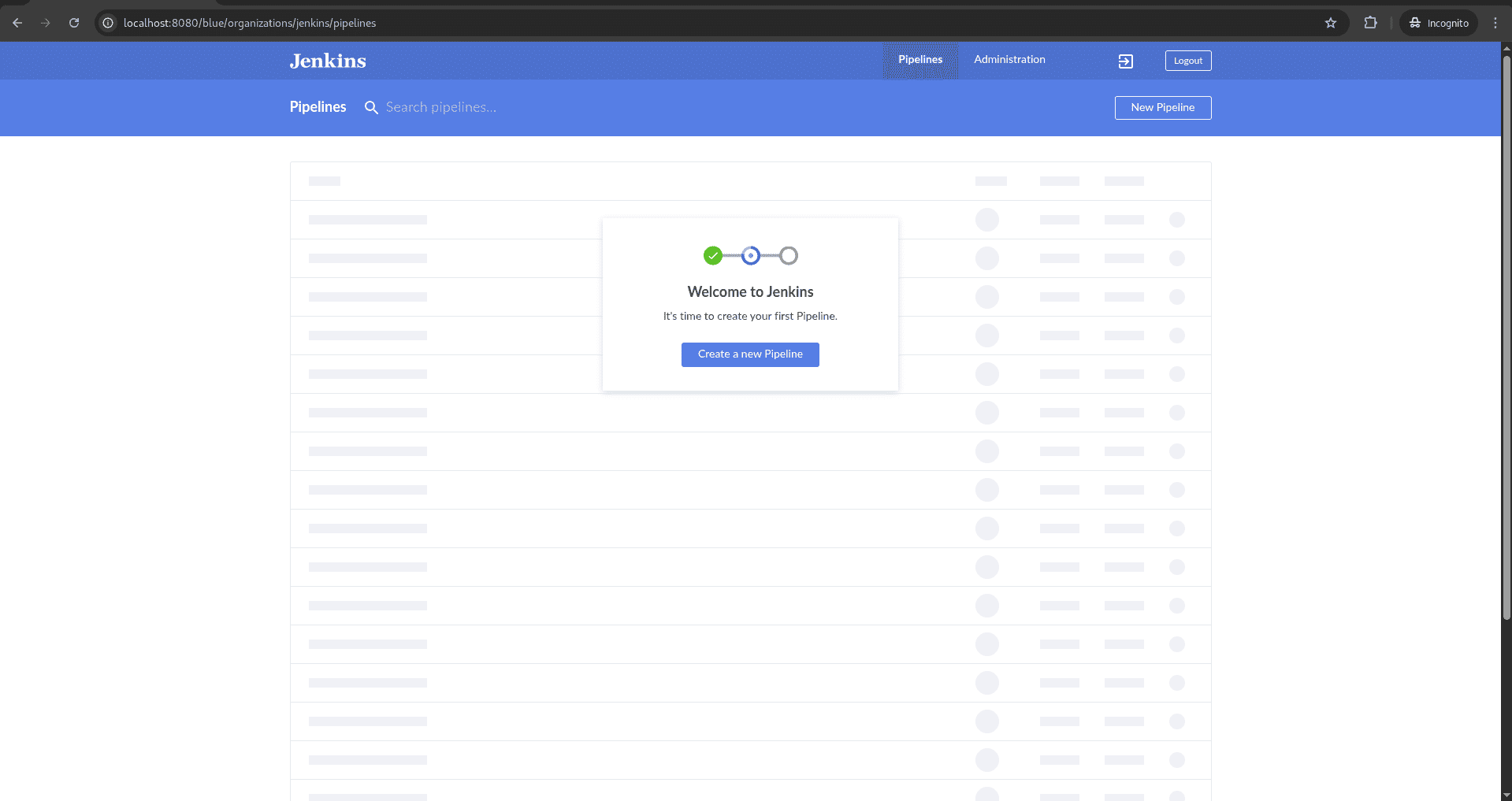This screenshot has height=801, width=1512.
Task: Click the scrollbar up arrow on the right
Action: pos(1506,48)
